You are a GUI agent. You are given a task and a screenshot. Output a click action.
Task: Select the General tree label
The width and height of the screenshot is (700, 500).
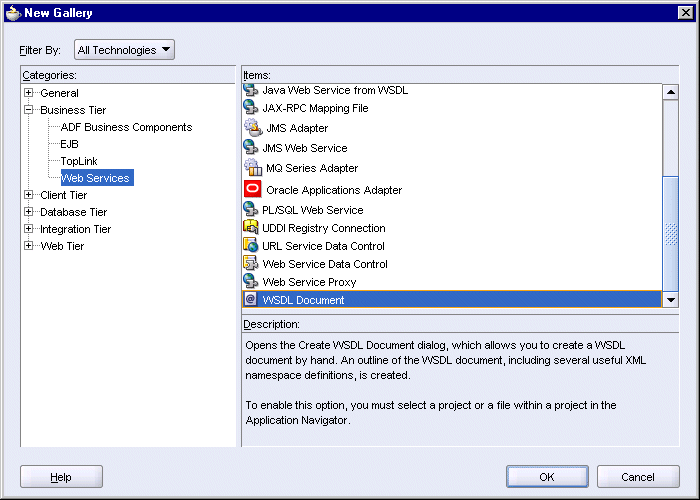click(x=59, y=93)
